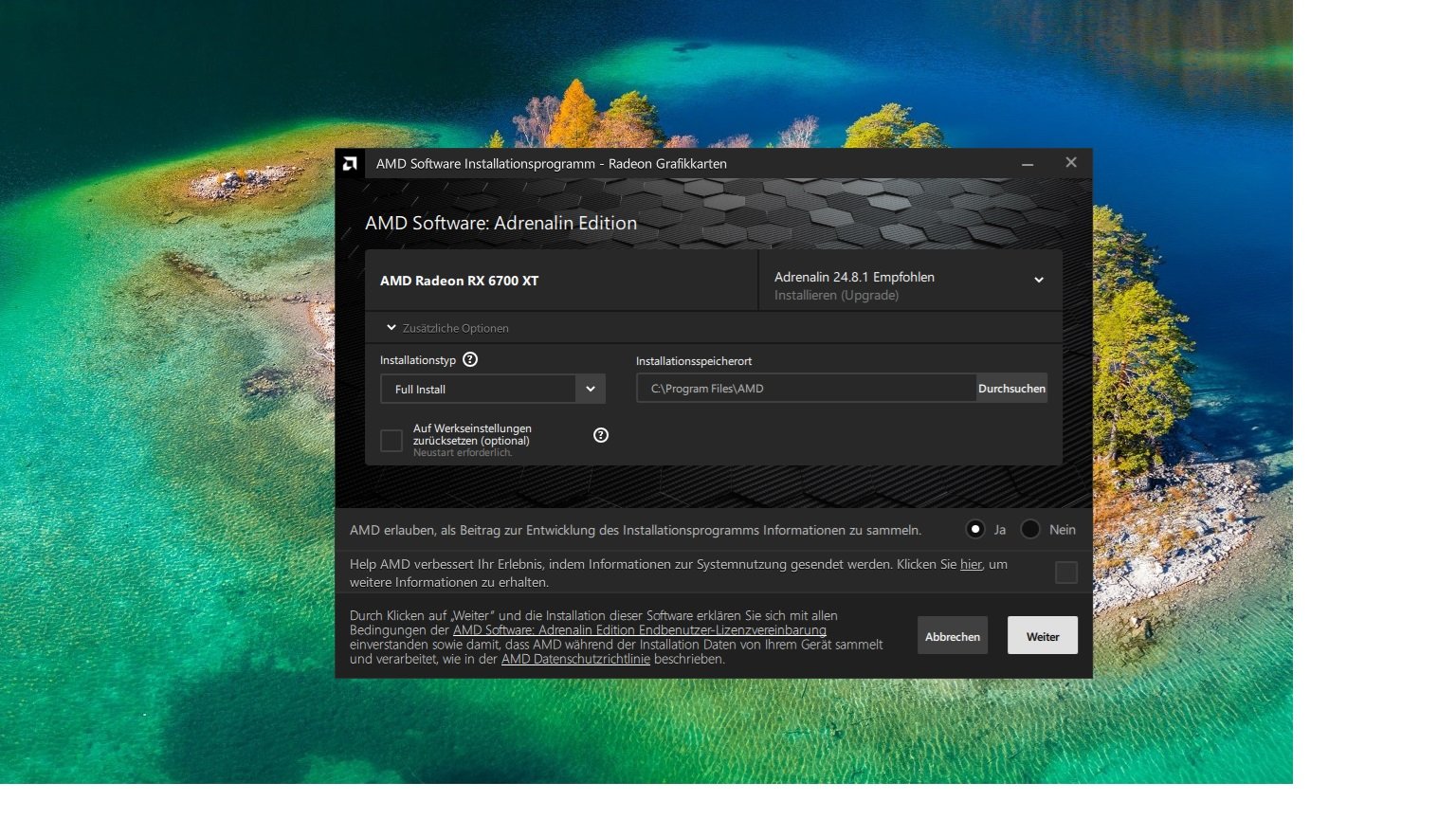This screenshot has width=1456, height=819.
Task: Click the Weiter button
Action: (x=1043, y=636)
